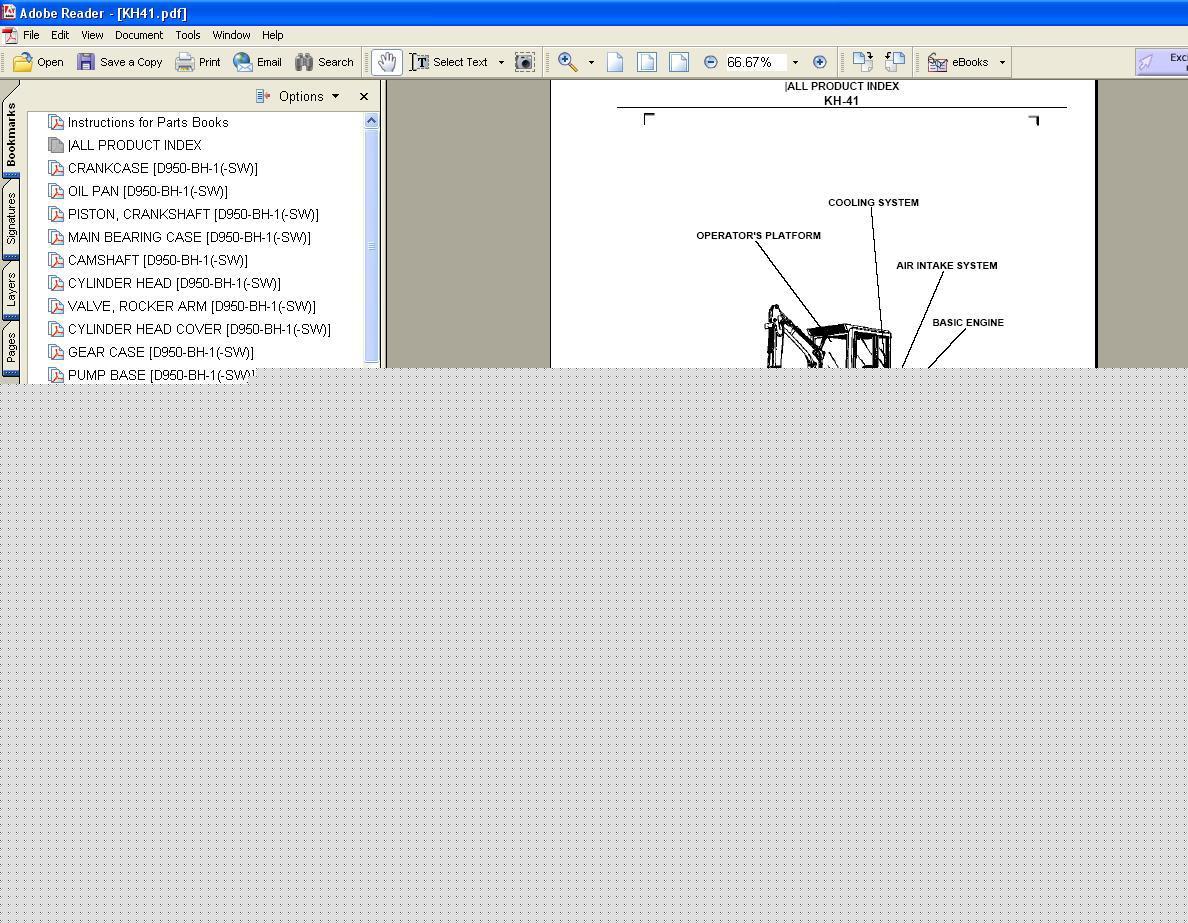Set view to Fit Page icon
The width and height of the screenshot is (1188, 923).
point(647,62)
